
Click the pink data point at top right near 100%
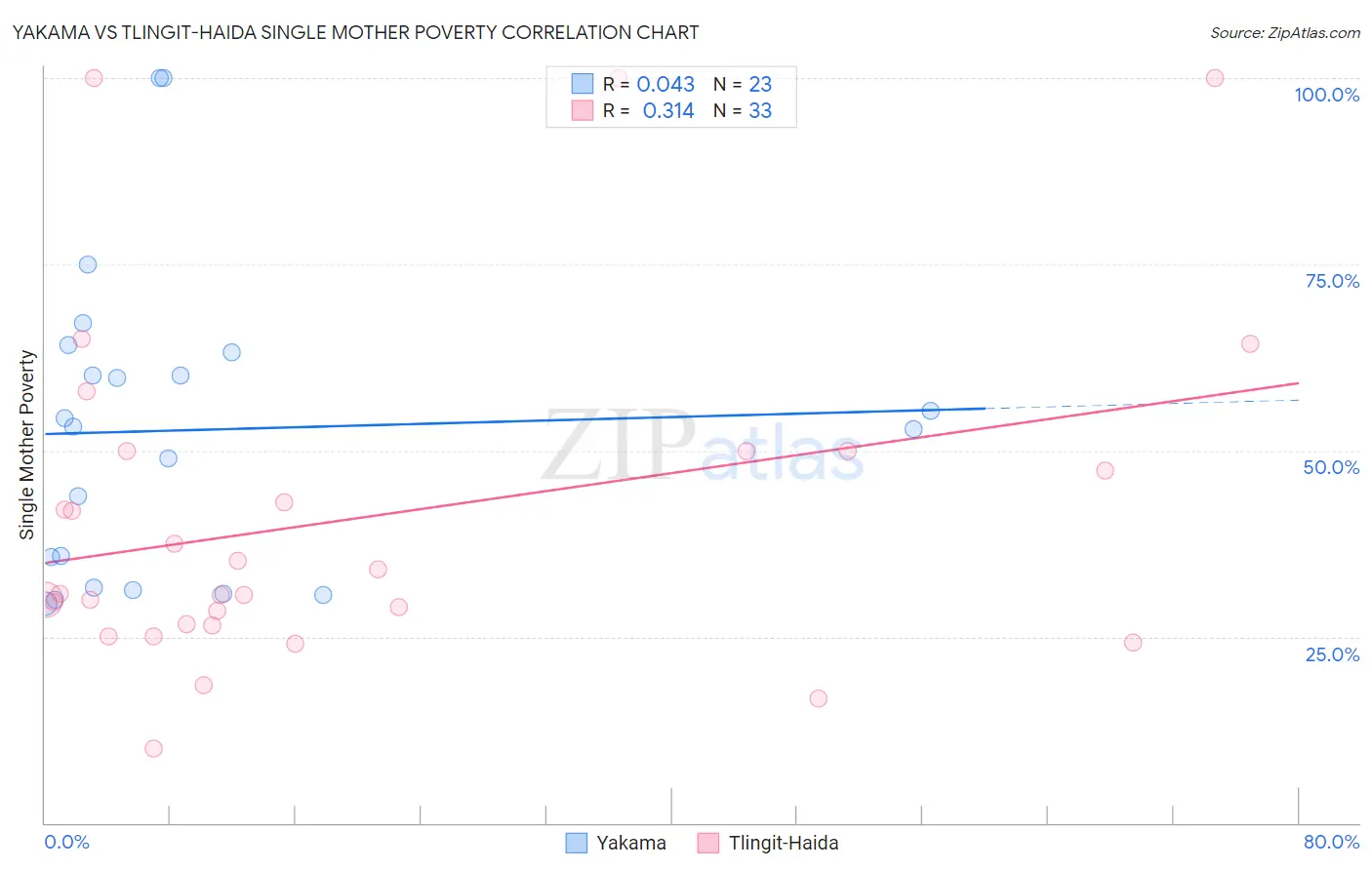point(1215,78)
